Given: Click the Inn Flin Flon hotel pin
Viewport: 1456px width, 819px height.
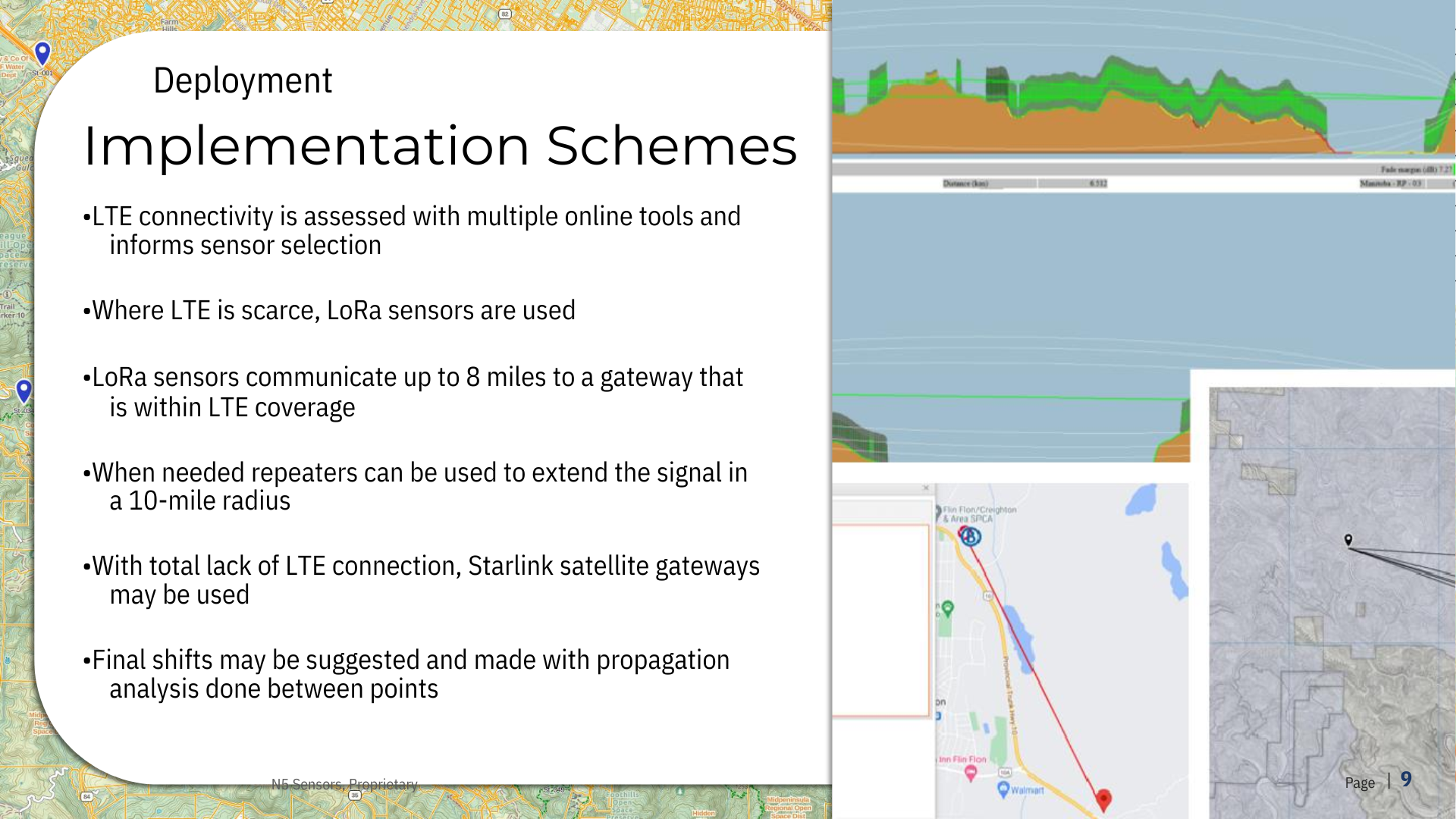Looking at the screenshot, I should point(970,772).
